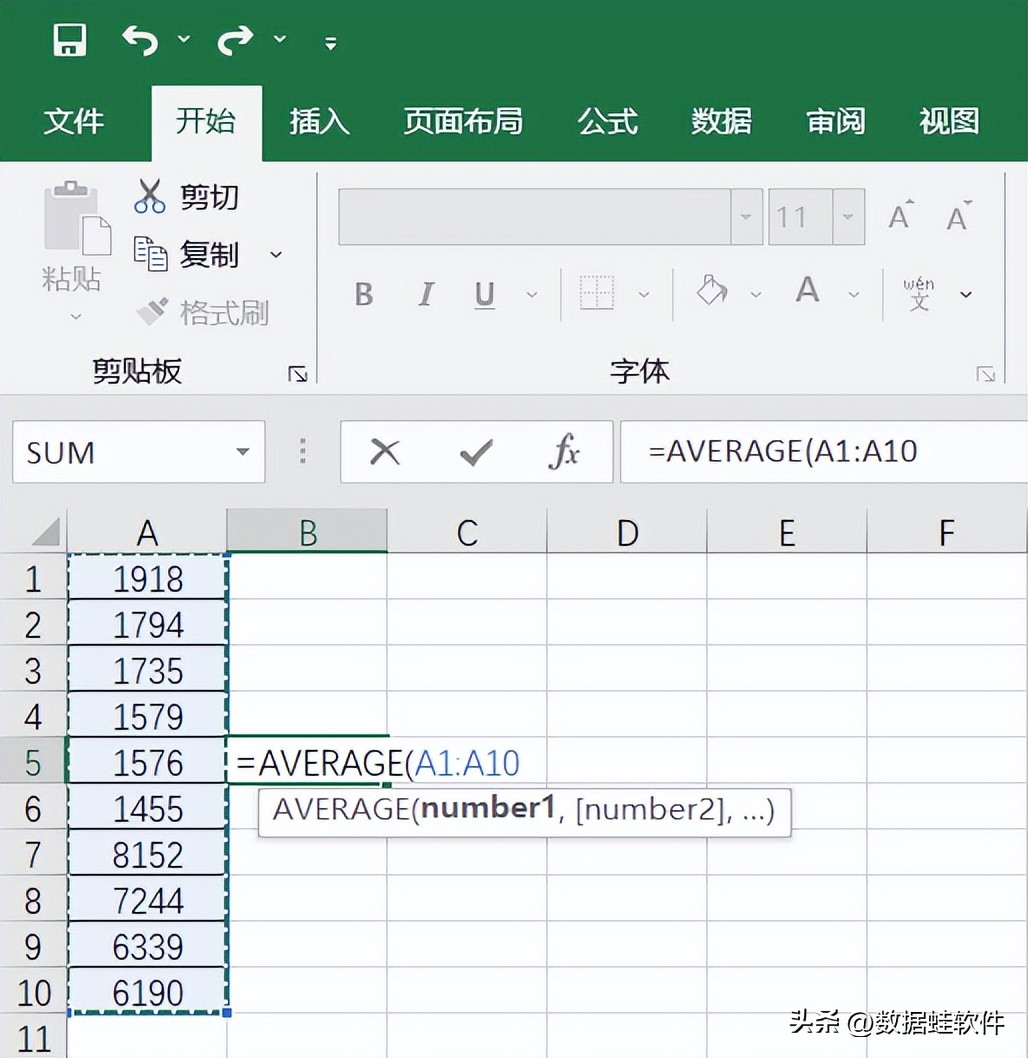Click the Save icon in title bar
The width and height of the screenshot is (1028, 1058).
click(70, 40)
